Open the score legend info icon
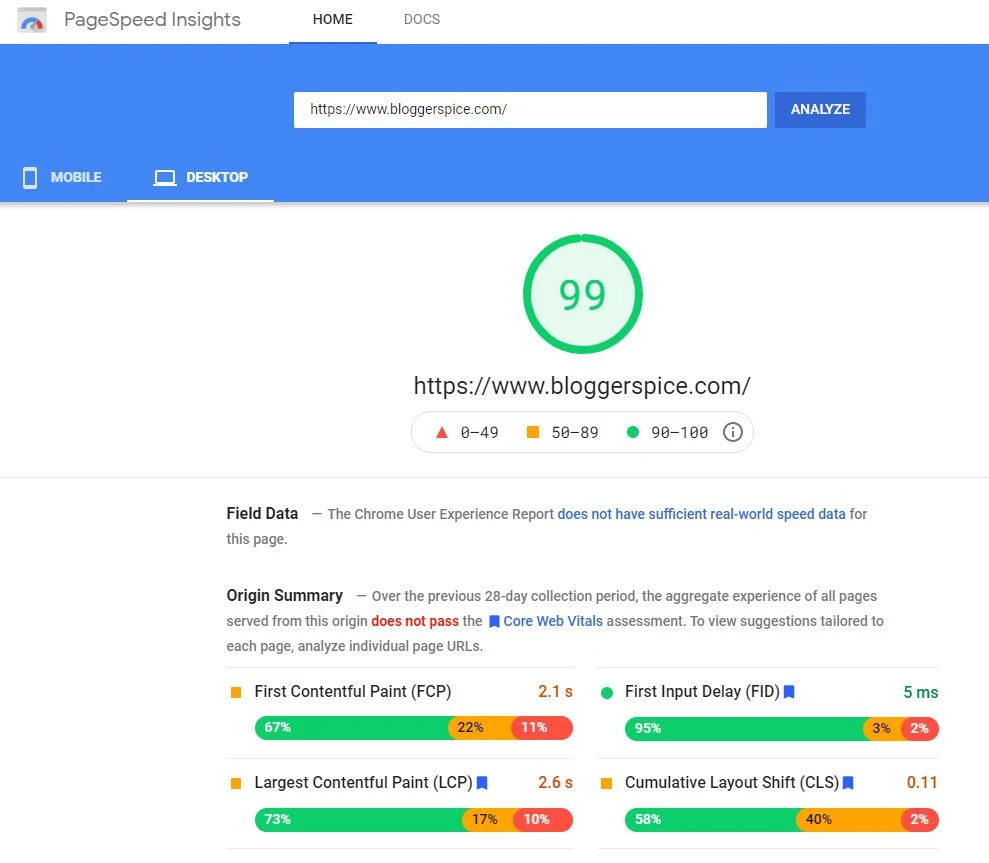 tap(732, 432)
